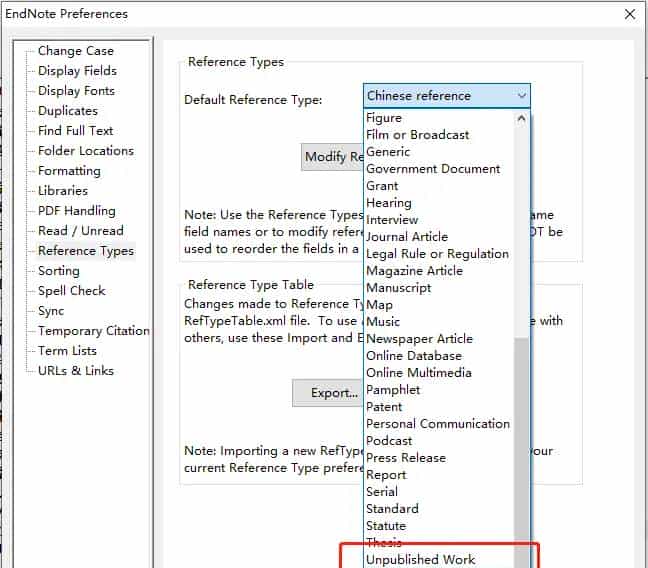
Task: Choose Unpublished Work from the dropdown
Action: 440,559
